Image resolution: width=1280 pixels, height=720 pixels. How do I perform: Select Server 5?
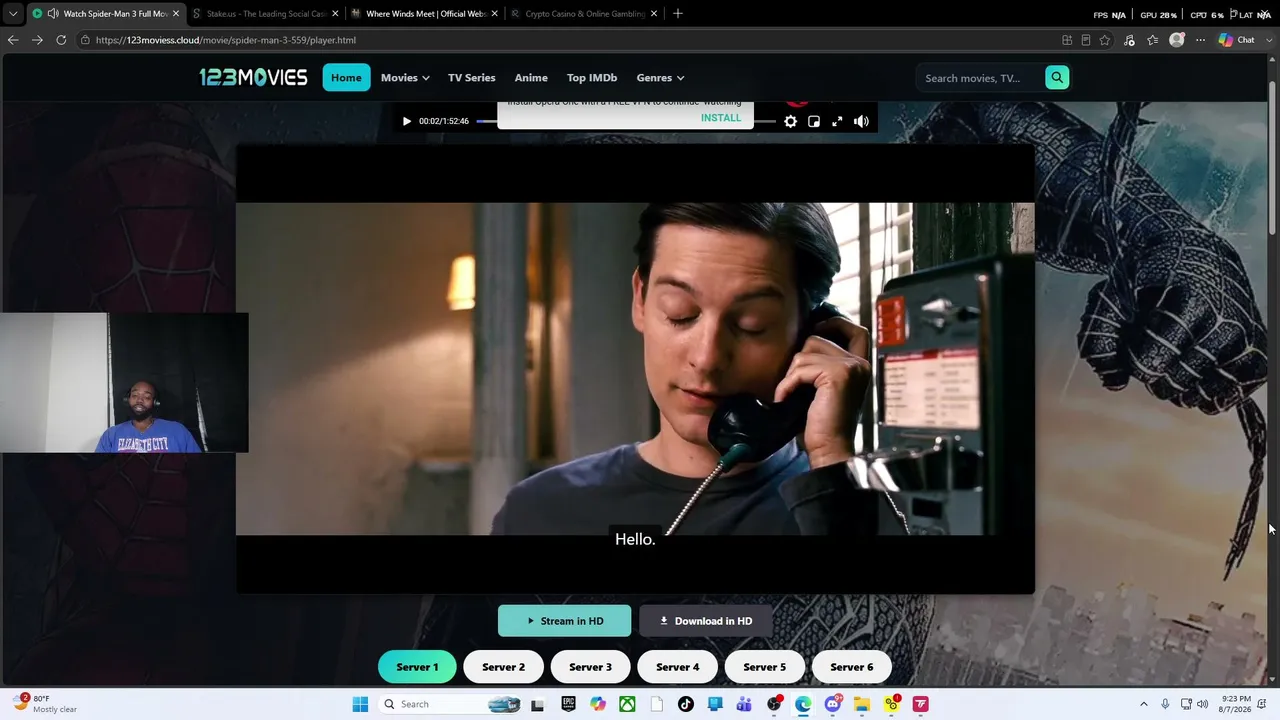click(764, 667)
